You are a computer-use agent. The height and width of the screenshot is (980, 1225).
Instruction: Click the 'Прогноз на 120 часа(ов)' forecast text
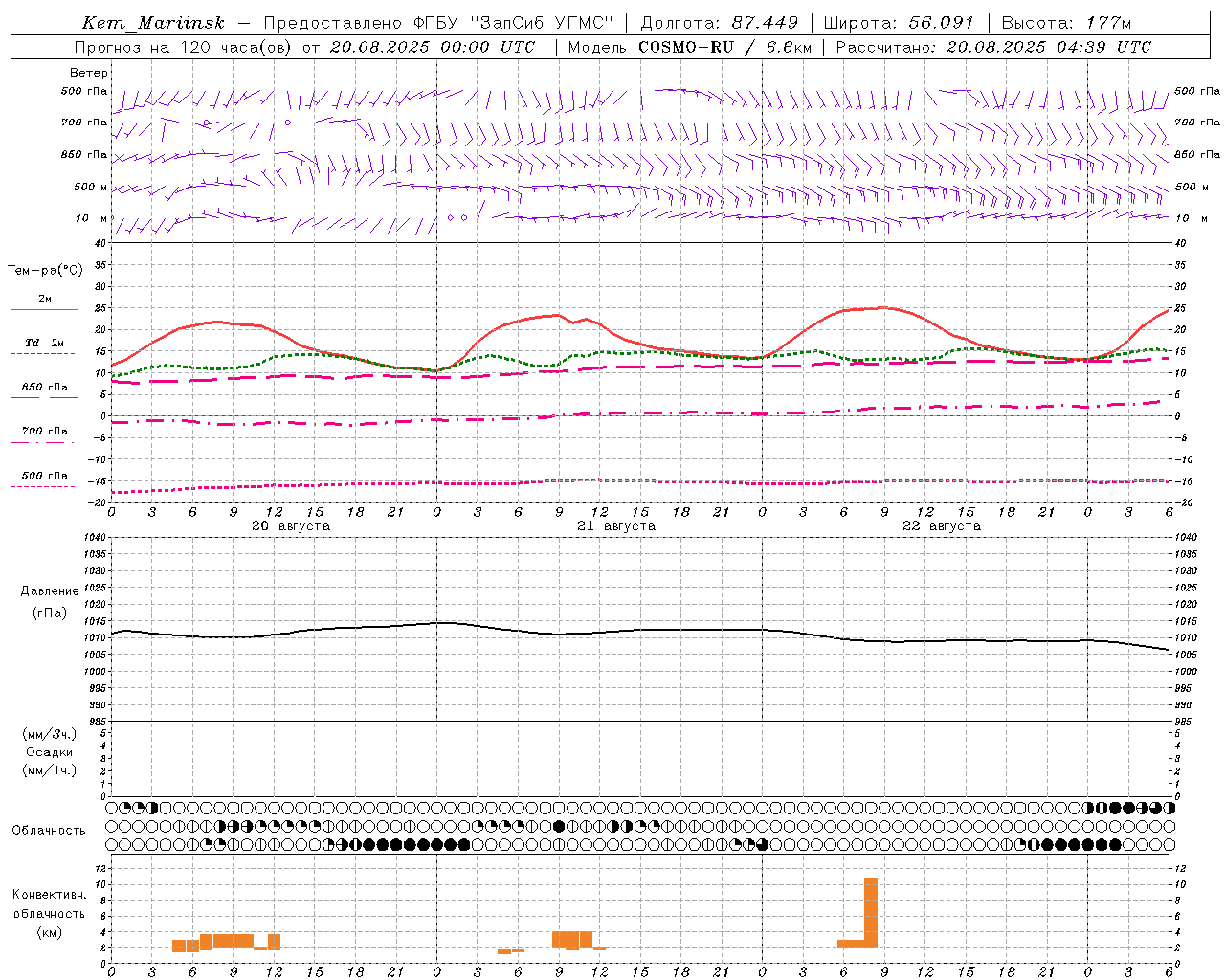tap(184, 47)
